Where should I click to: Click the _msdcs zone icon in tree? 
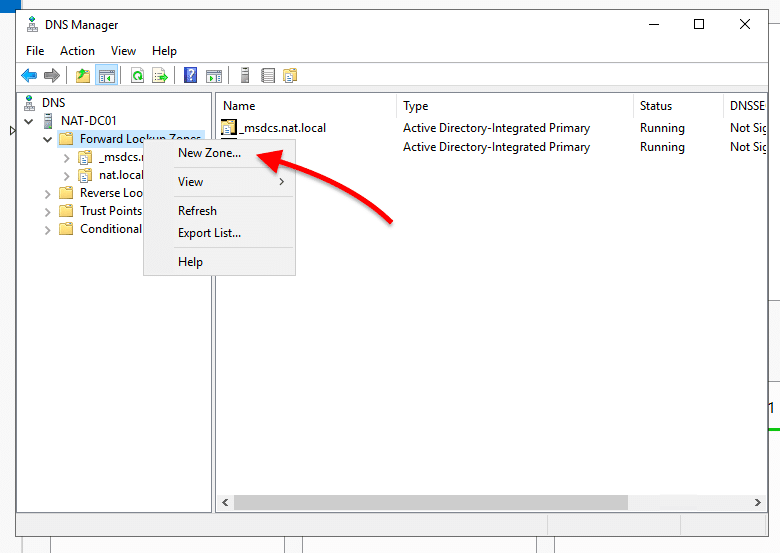pyautogui.click(x=85, y=157)
